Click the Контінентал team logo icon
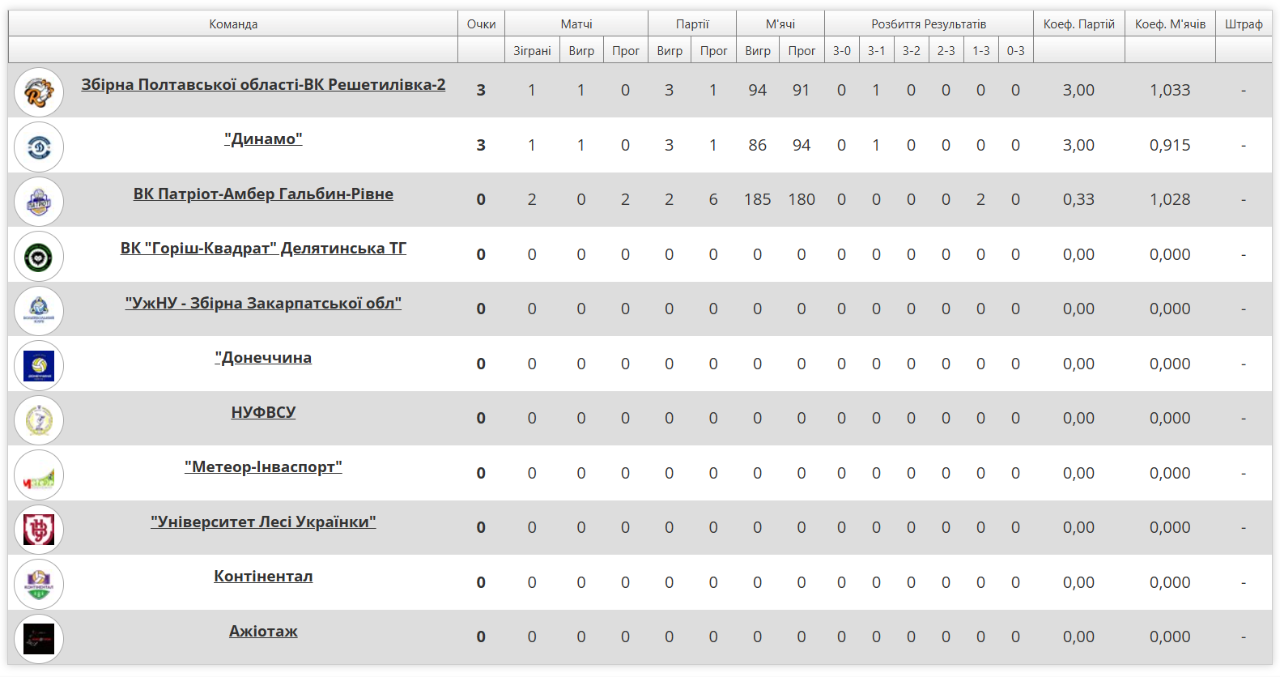The image size is (1280, 677). [39, 583]
